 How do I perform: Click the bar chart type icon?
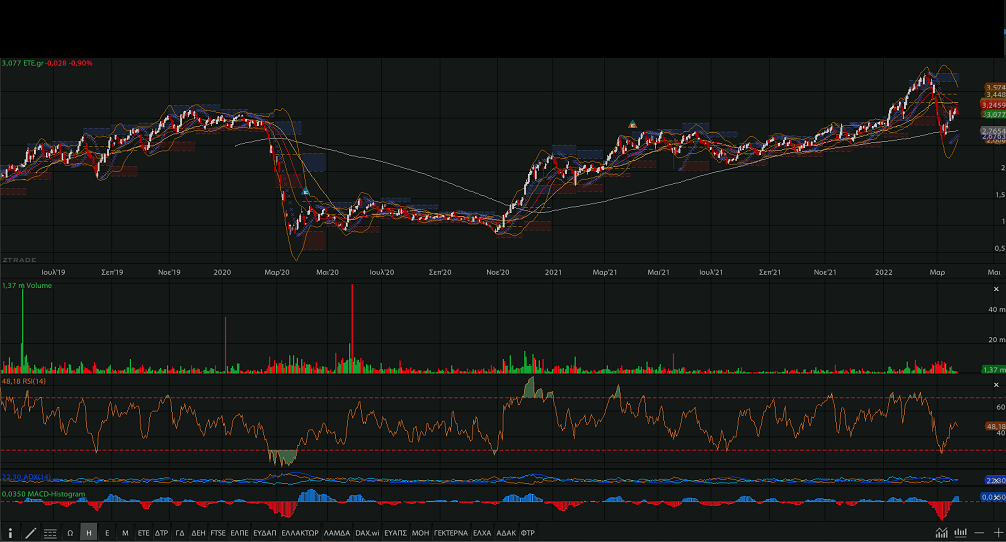(x=961, y=533)
